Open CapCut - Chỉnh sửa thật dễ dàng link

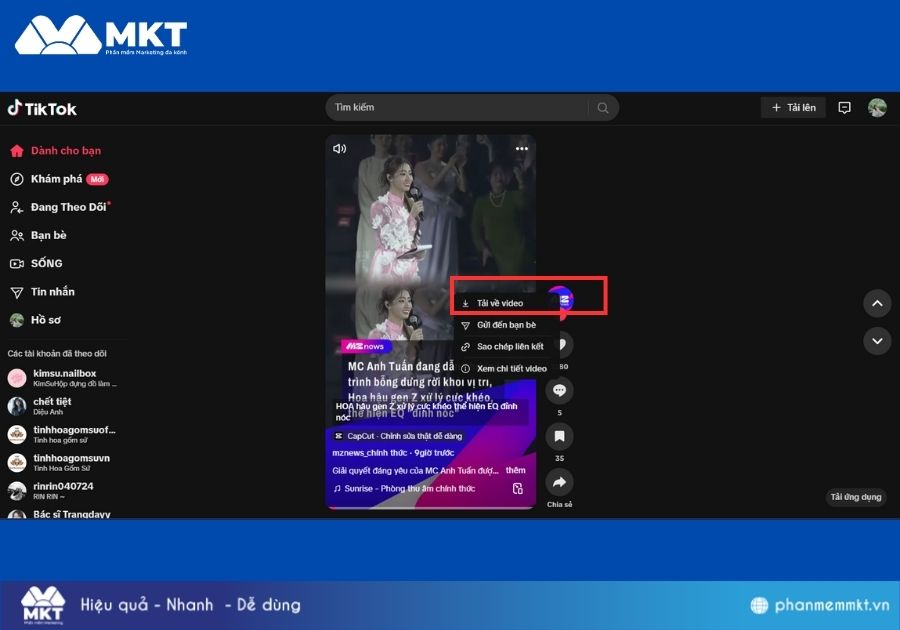(x=398, y=436)
